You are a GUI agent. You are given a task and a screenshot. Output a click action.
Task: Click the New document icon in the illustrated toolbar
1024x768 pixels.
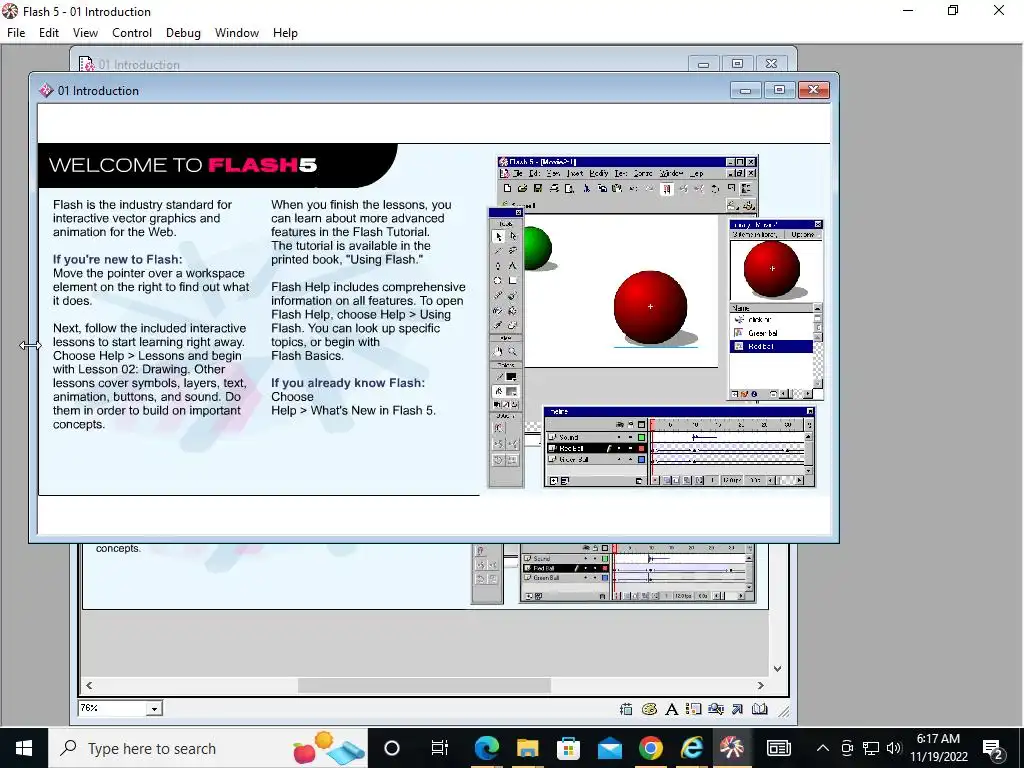507,189
